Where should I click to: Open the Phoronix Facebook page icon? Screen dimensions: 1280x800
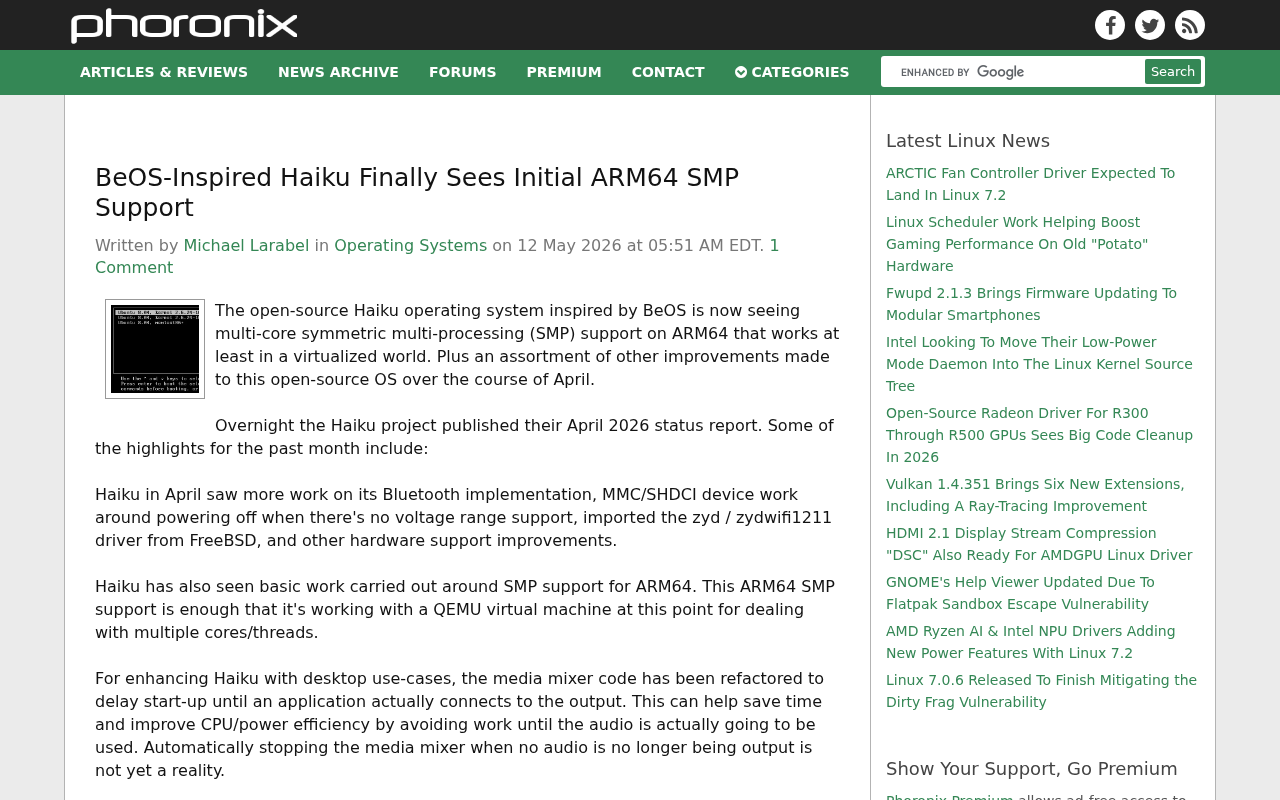click(1110, 25)
